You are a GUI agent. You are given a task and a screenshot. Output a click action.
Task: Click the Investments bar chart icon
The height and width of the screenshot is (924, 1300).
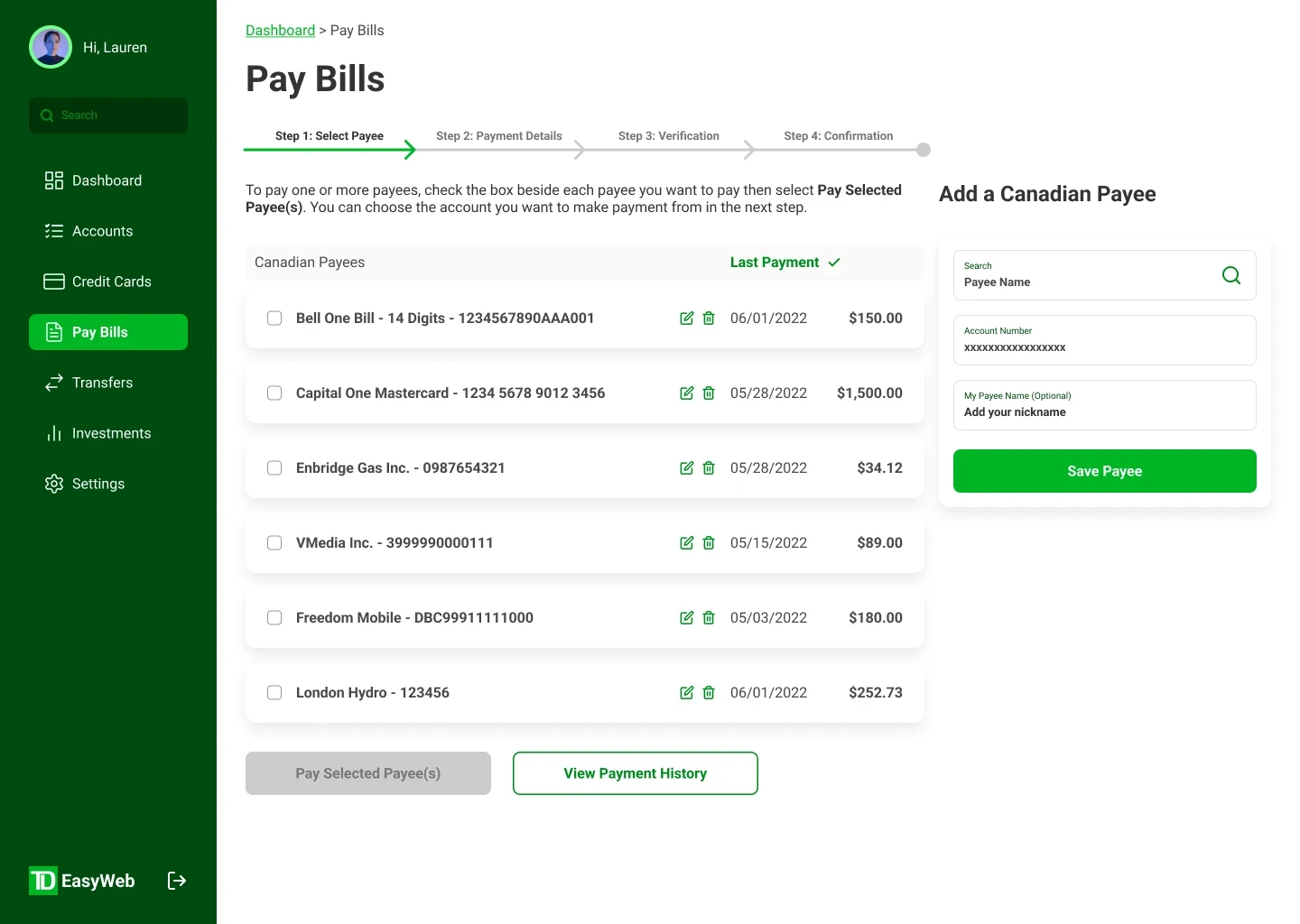point(54,433)
